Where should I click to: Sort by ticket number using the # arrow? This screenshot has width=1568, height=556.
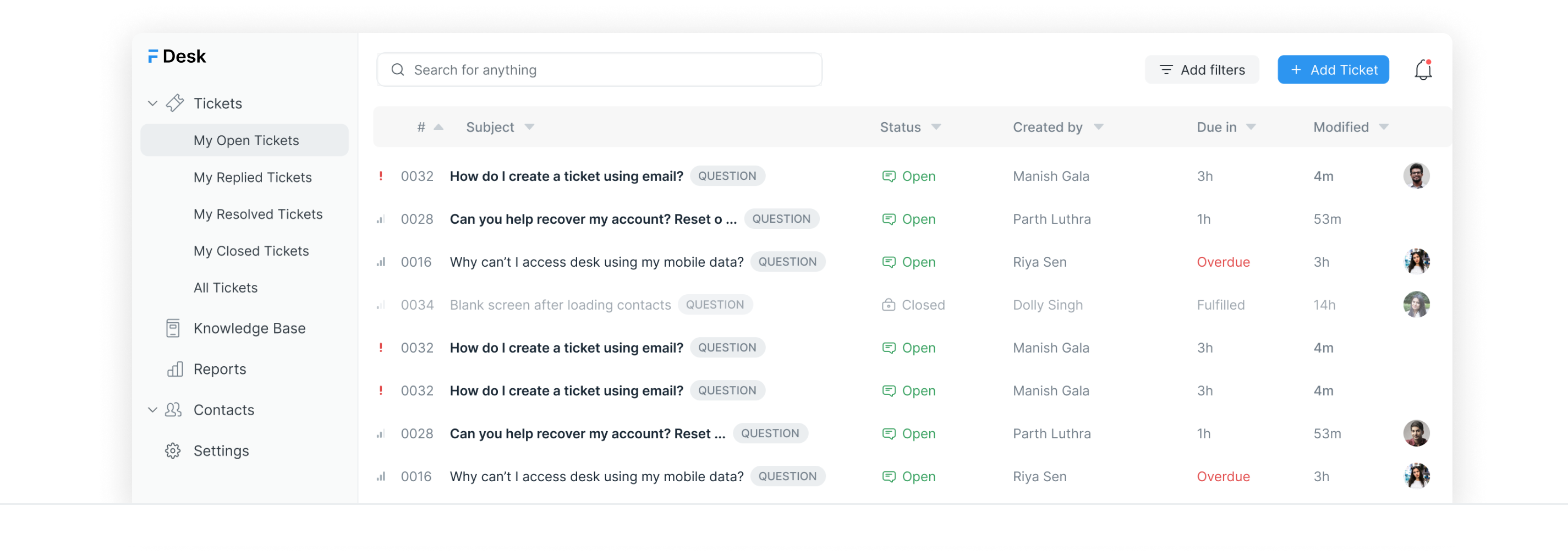click(438, 127)
